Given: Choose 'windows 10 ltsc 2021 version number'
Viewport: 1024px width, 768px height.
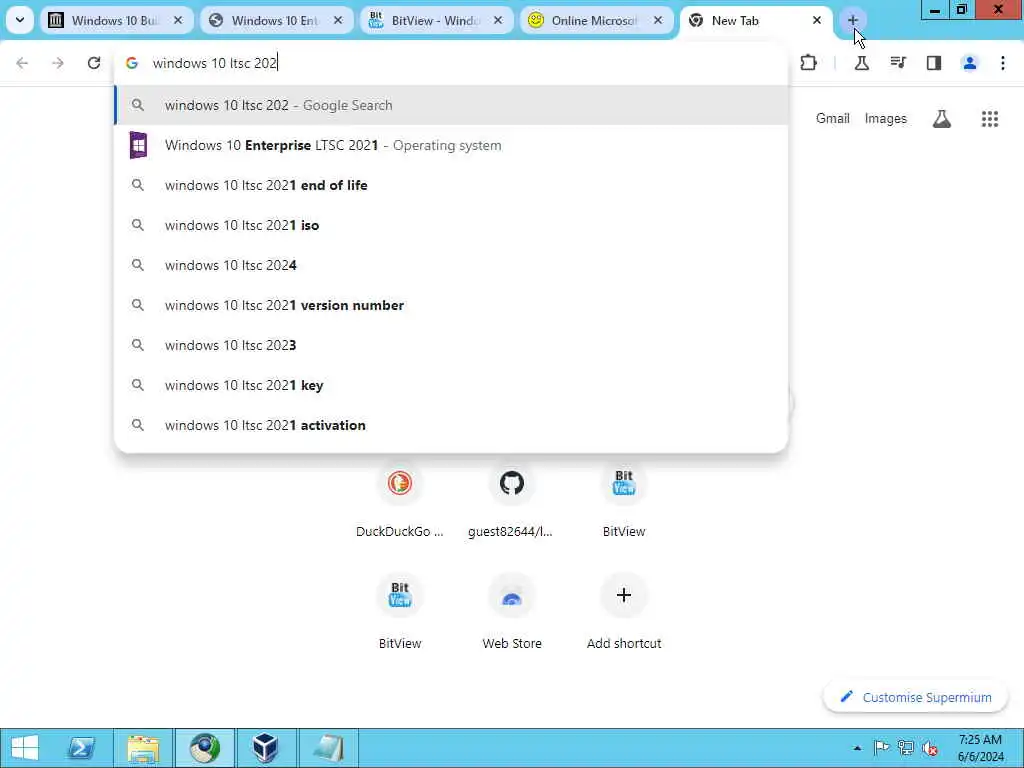Looking at the screenshot, I should (451, 305).
